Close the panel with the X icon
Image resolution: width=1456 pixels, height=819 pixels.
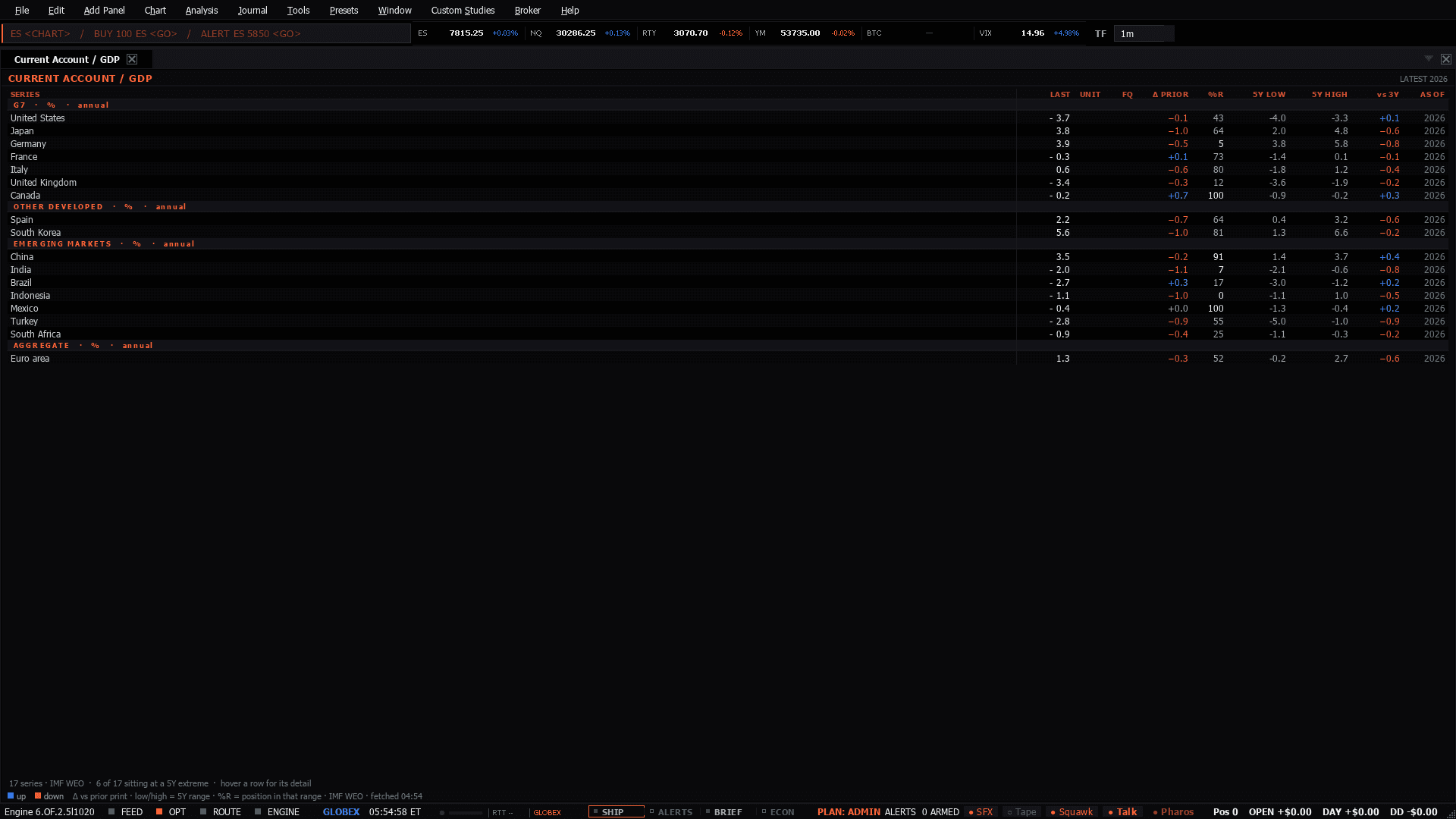(1446, 59)
